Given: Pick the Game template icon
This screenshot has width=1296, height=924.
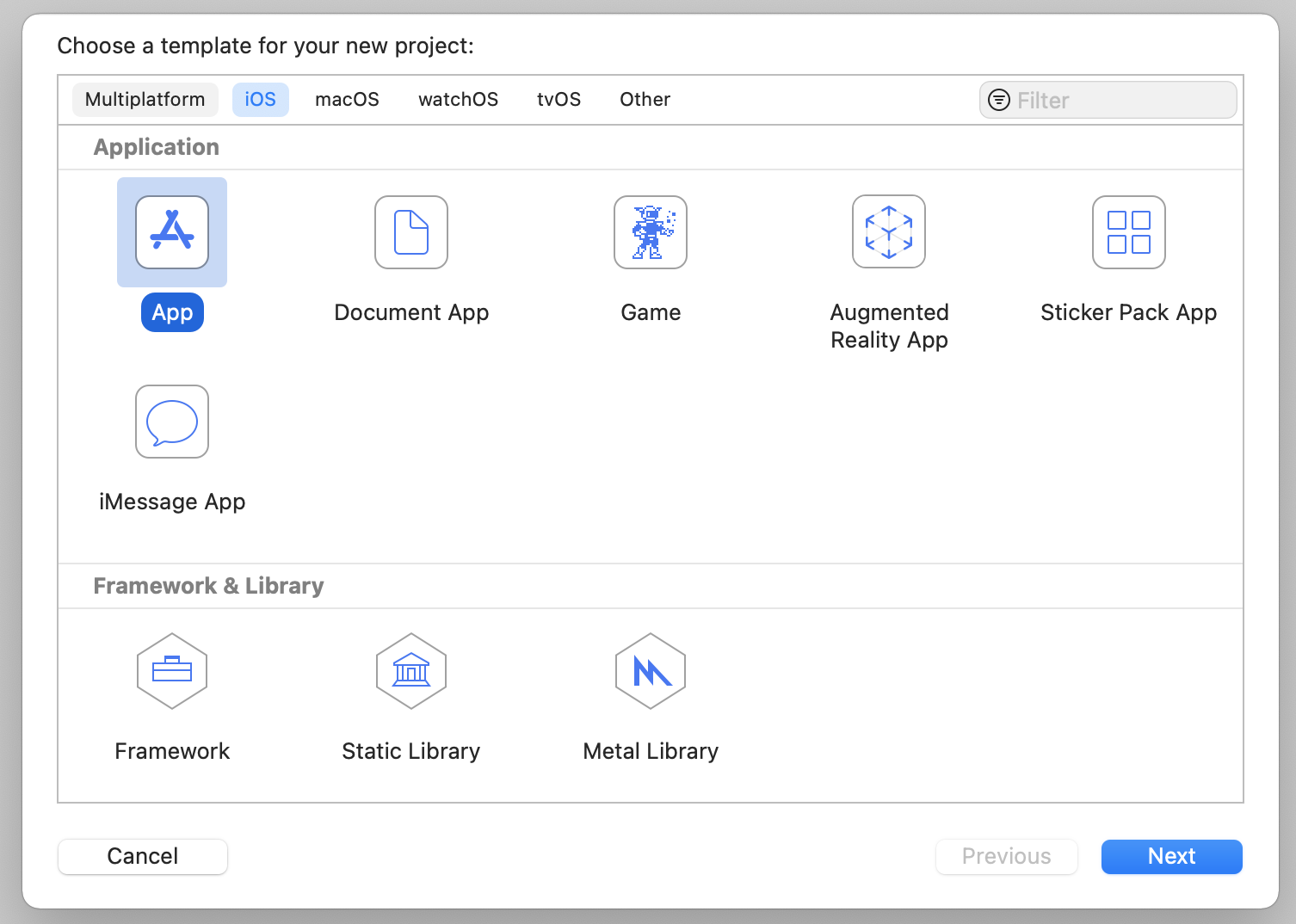Looking at the screenshot, I should pos(651,232).
